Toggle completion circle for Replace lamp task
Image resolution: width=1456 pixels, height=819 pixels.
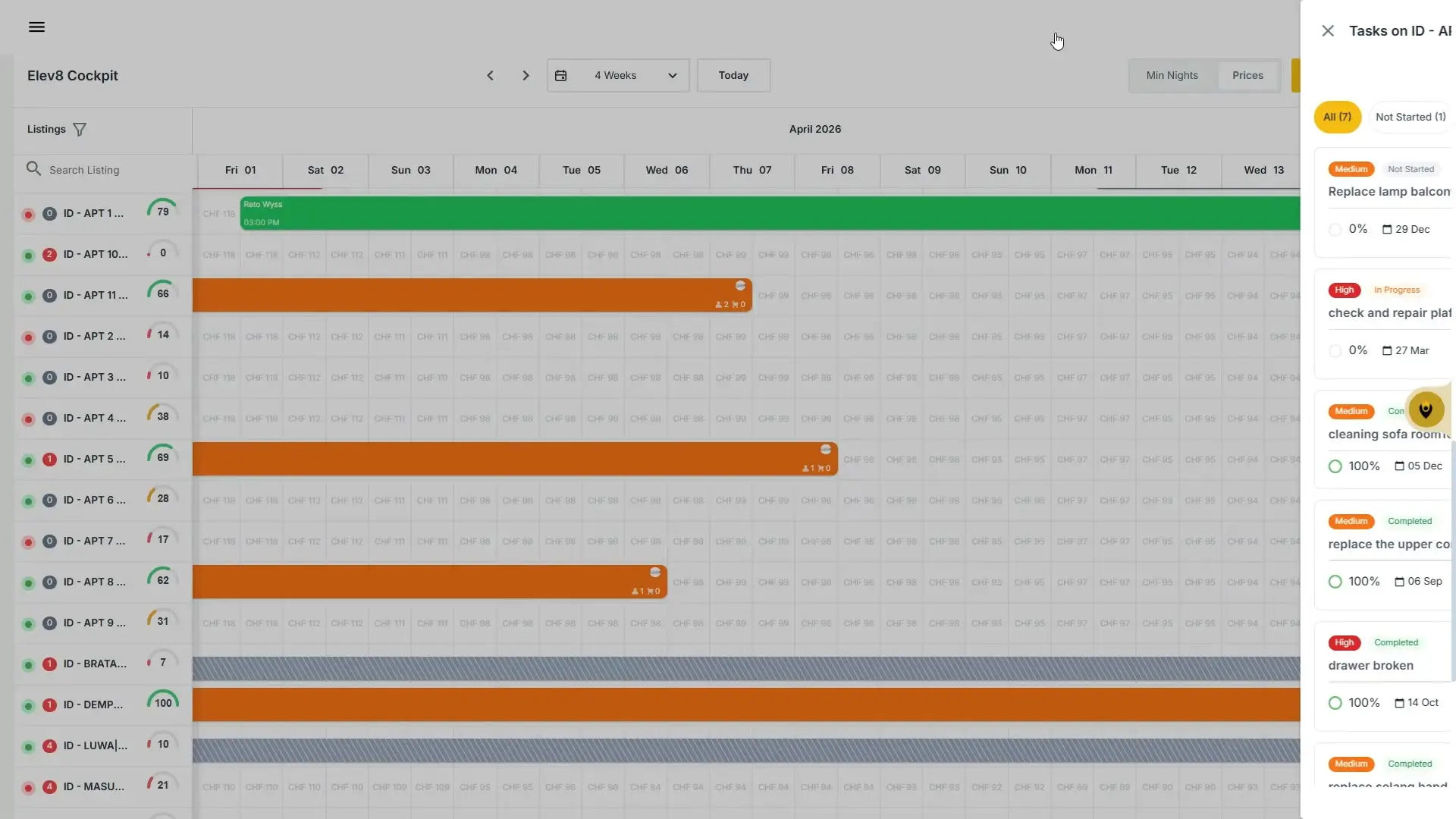coord(1335,230)
